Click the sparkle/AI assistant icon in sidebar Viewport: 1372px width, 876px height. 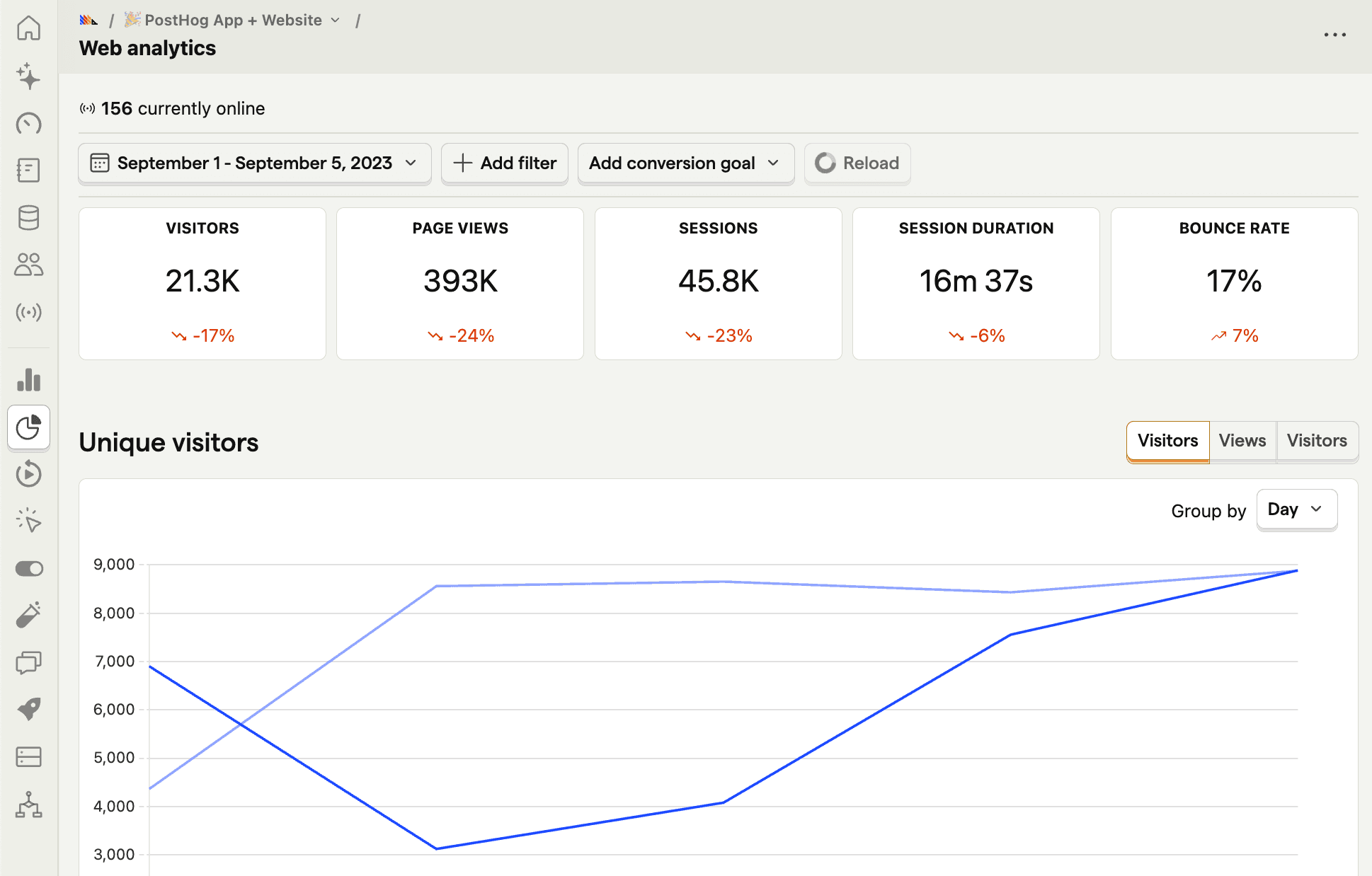[x=27, y=76]
